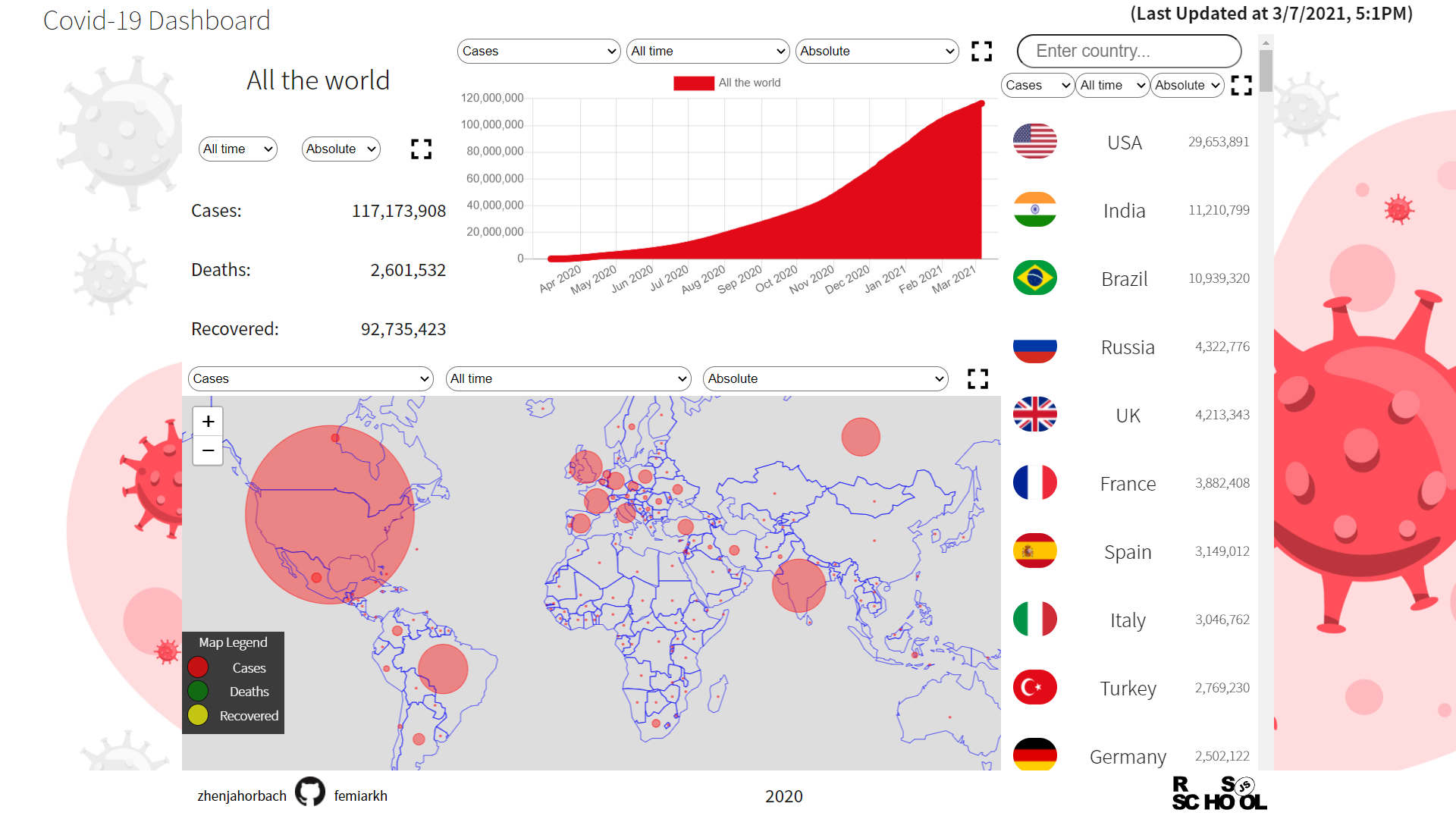
Task: Toggle the red 'All the world' chart legend
Action: (693, 83)
